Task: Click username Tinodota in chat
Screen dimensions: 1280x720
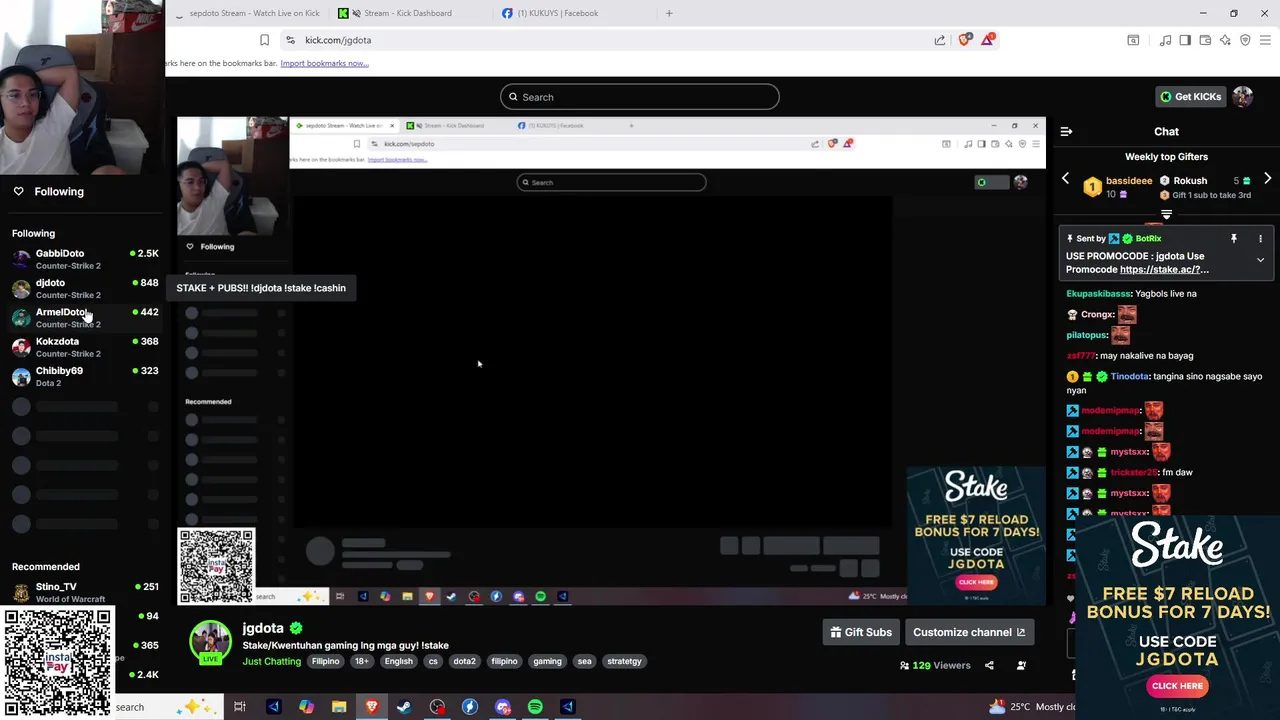Action: [x=1130, y=376]
